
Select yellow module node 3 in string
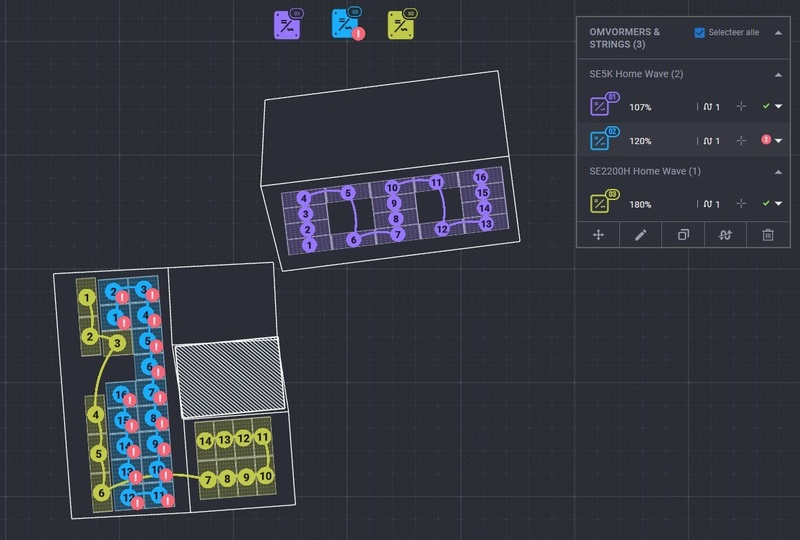(x=117, y=343)
